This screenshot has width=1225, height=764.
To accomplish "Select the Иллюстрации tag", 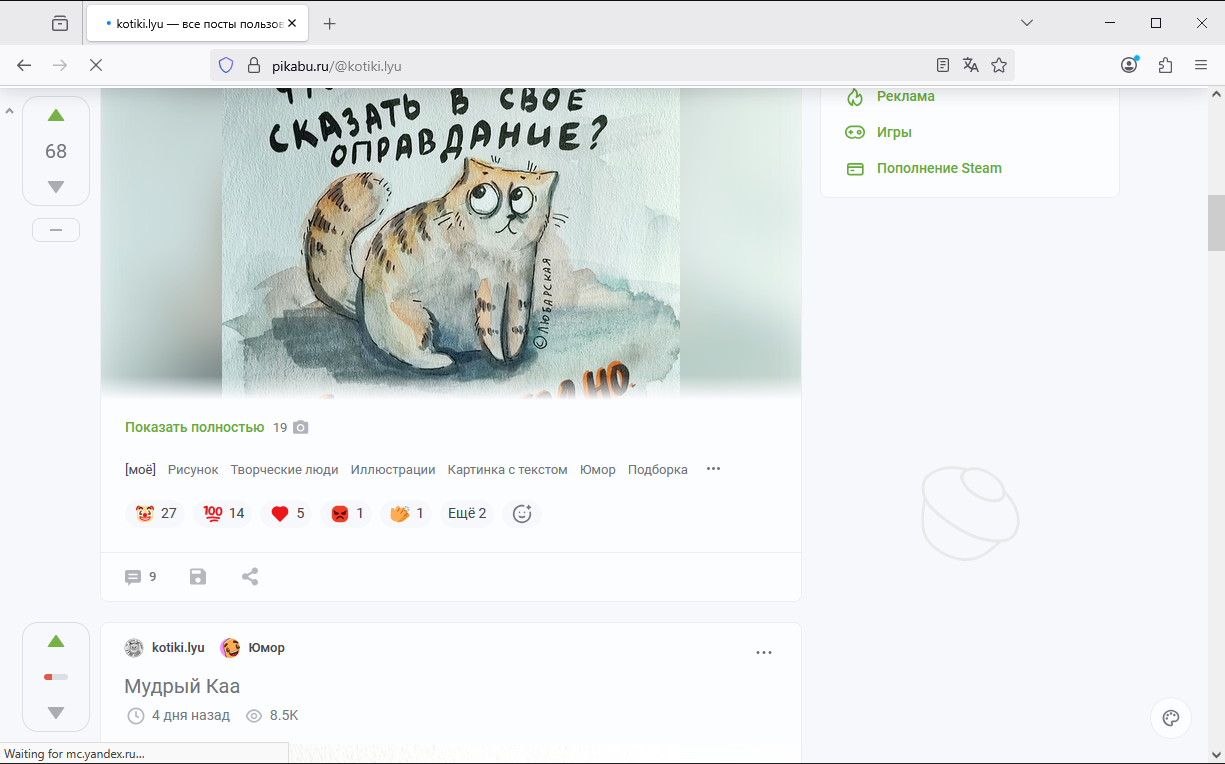I will [393, 469].
